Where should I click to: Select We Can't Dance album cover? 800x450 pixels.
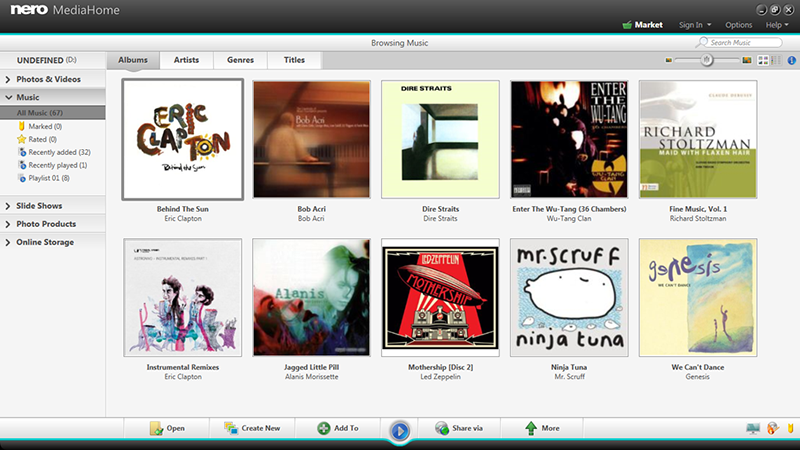(698, 297)
